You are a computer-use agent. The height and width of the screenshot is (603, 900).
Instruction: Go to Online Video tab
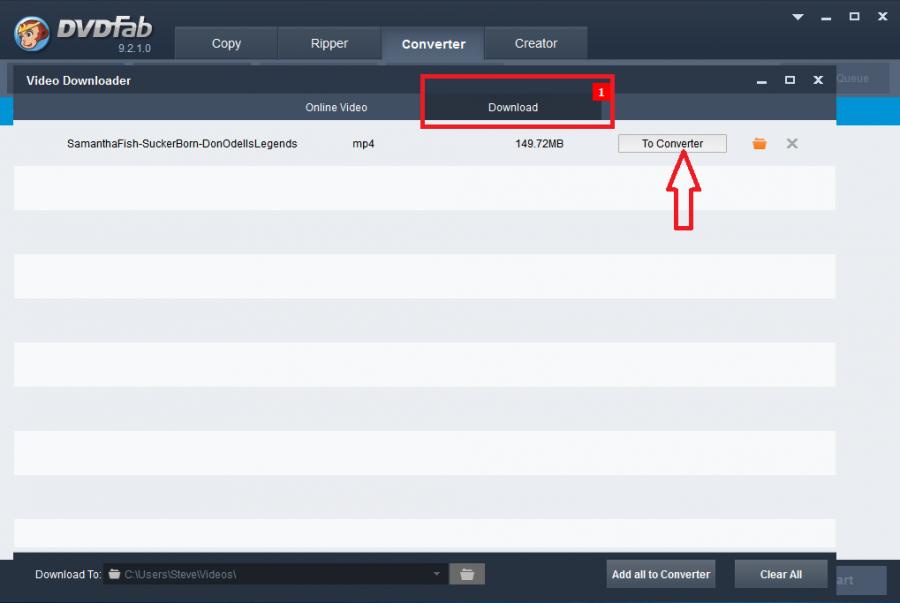pyautogui.click(x=336, y=107)
